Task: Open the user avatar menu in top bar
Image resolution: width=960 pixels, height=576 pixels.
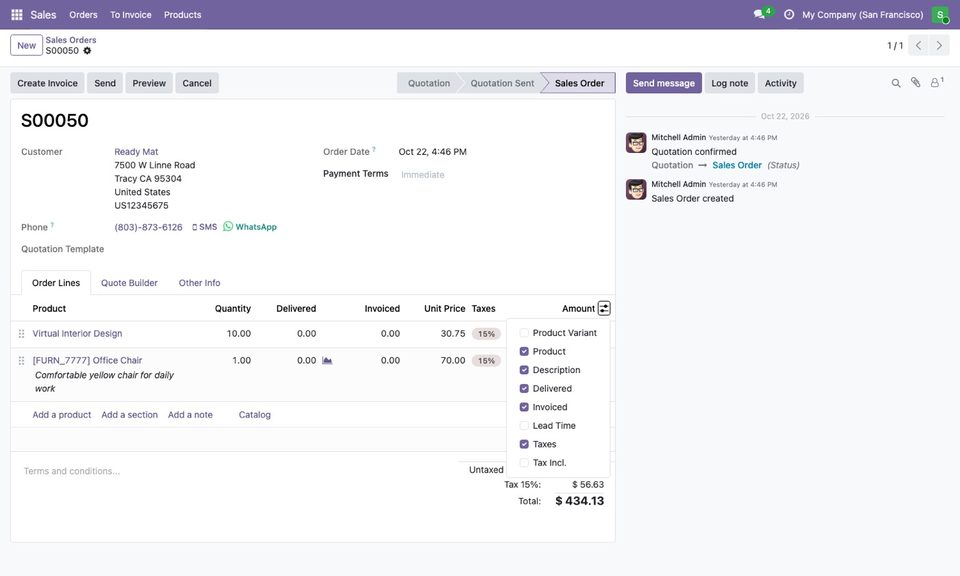Action: point(940,15)
